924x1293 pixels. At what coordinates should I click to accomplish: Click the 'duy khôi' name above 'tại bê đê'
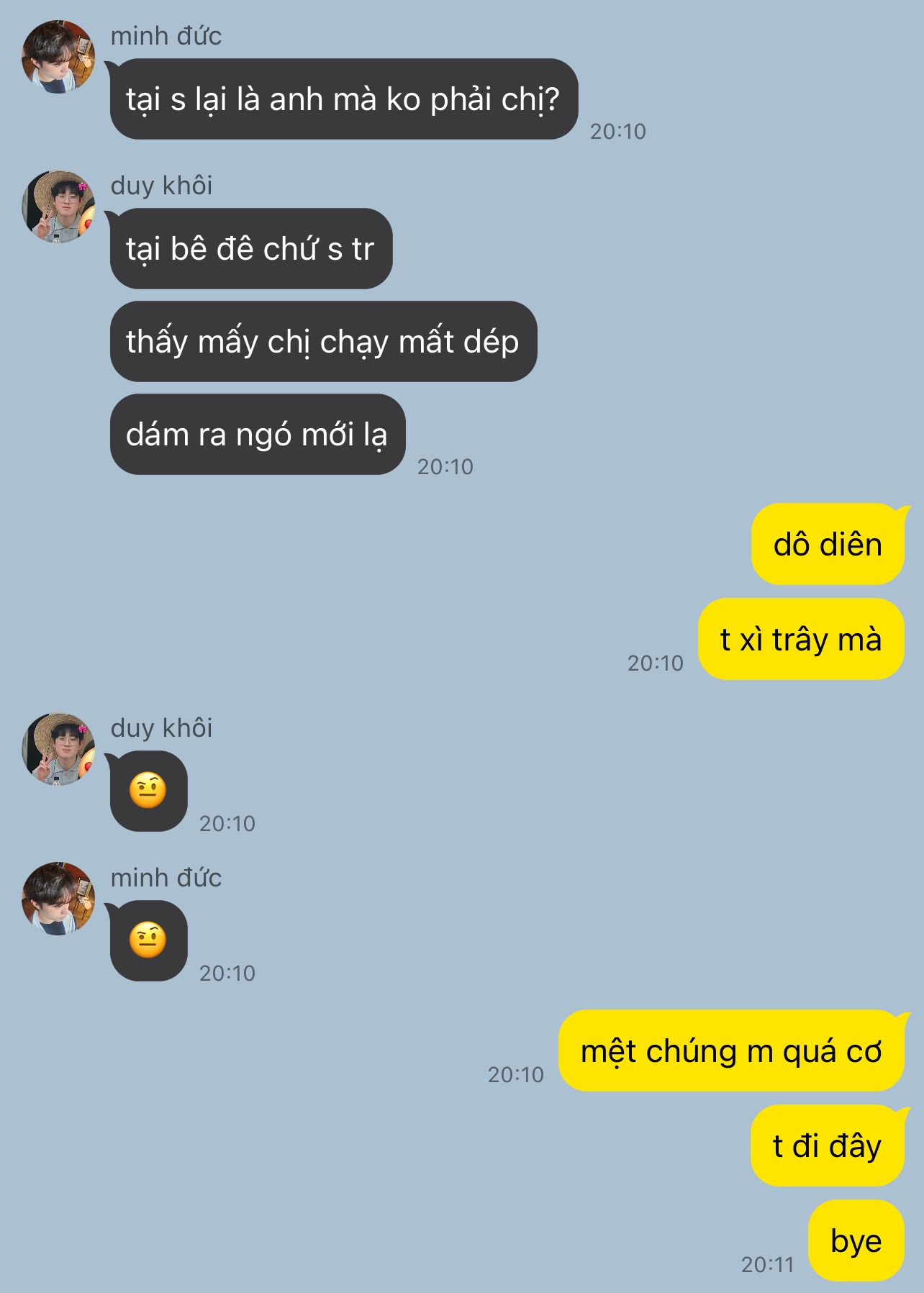[161, 186]
